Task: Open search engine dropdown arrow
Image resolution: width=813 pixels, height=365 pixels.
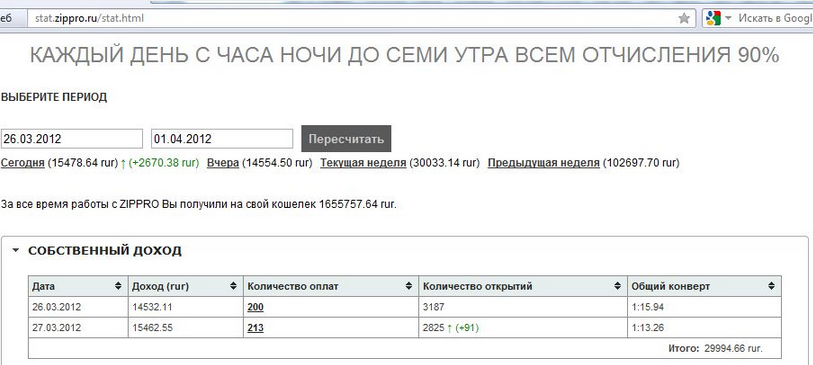Action: pyautogui.click(x=728, y=18)
